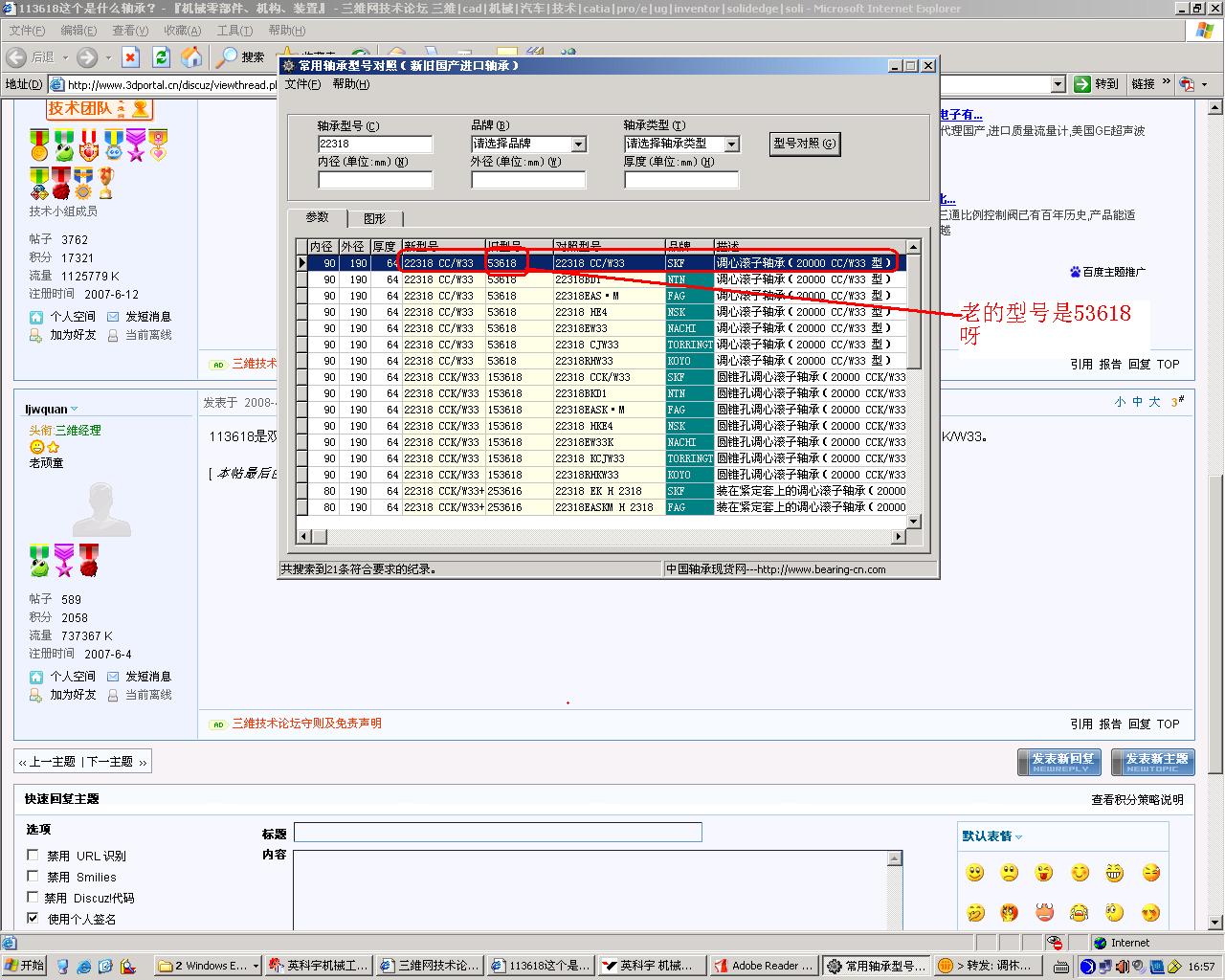Click ljwquan's default avatar picture
This screenshot has height=980, width=1225.
click(x=102, y=510)
